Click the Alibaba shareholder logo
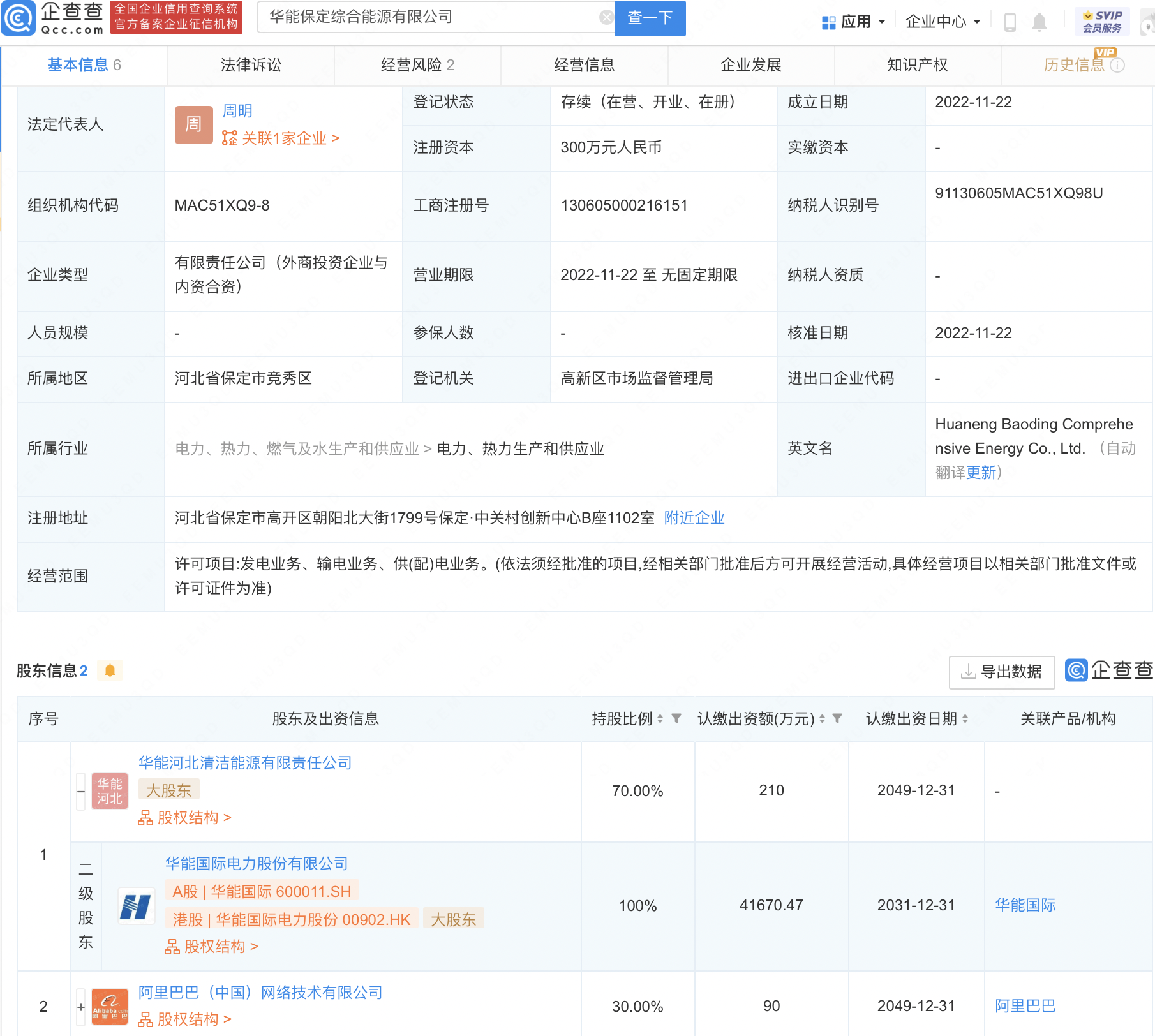 tap(110, 1006)
